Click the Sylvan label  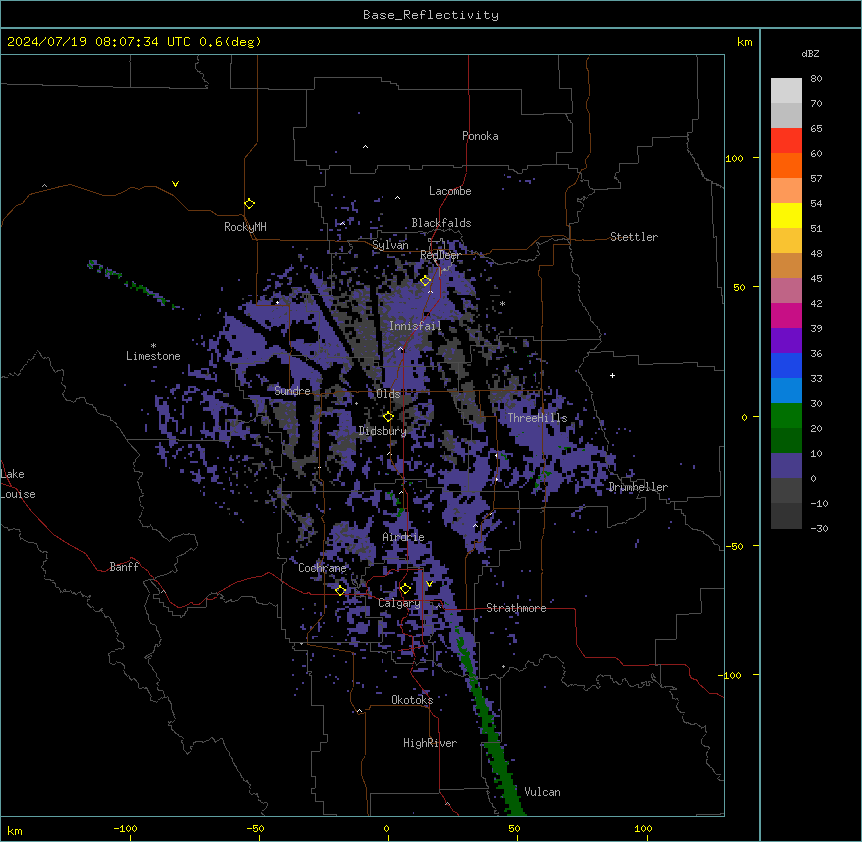pos(390,245)
